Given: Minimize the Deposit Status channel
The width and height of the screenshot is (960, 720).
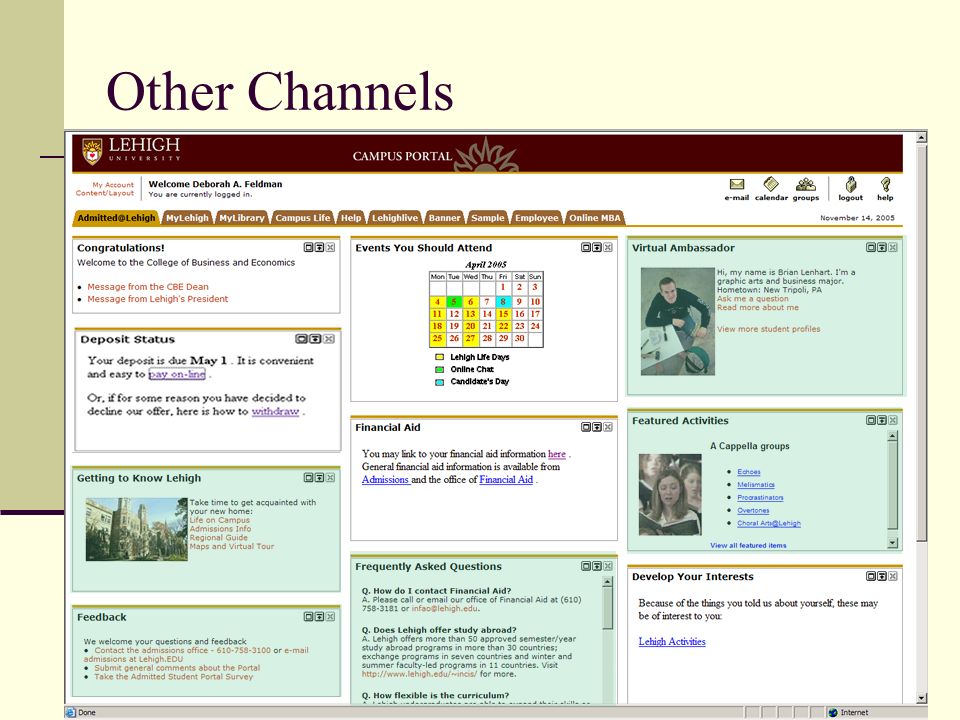Looking at the screenshot, I should click(x=315, y=339).
